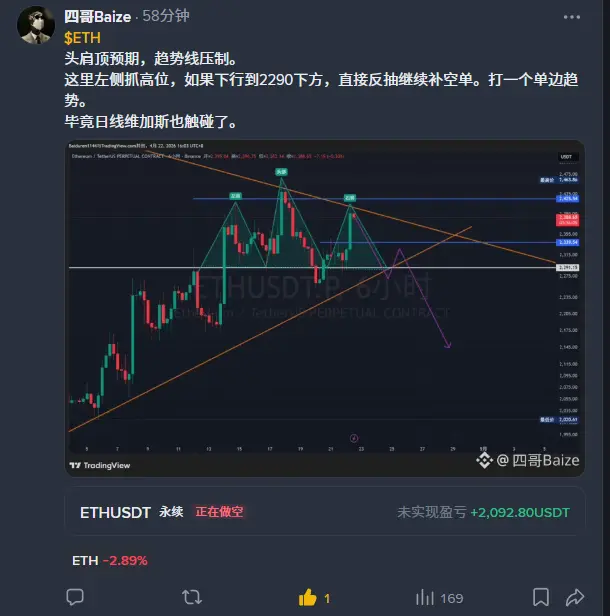Open the ETHUSDT perpetual position card

(325, 512)
